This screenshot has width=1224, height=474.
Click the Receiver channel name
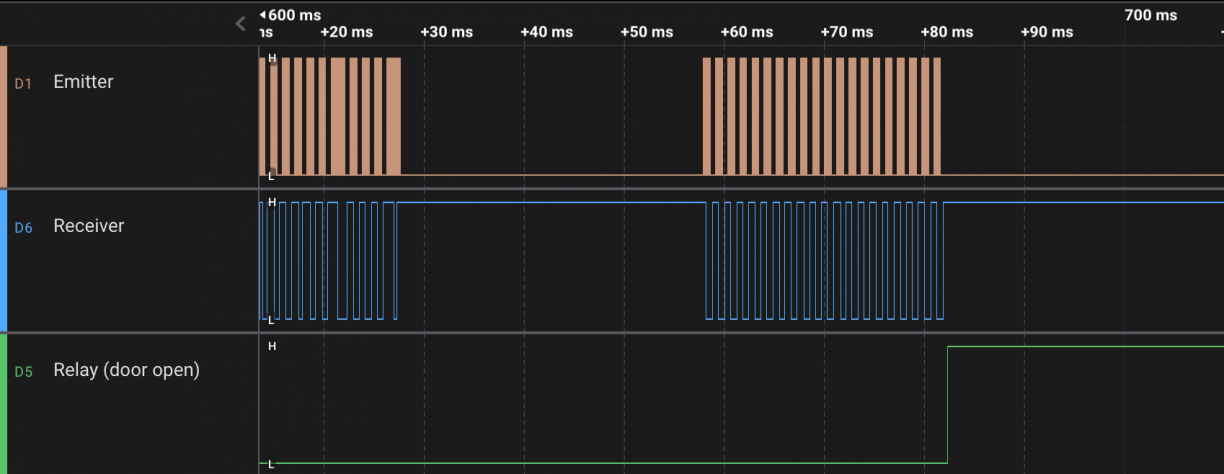pyautogui.click(x=88, y=226)
